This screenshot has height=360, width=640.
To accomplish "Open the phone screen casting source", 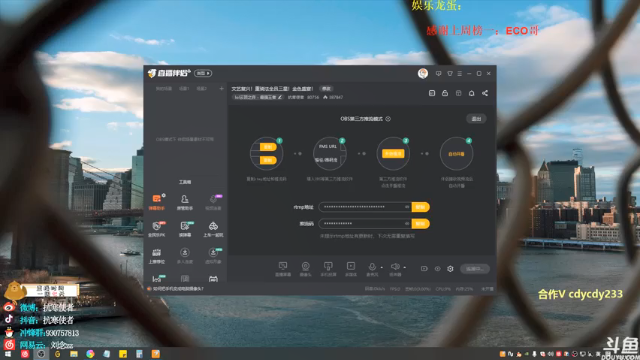I will (x=328, y=269).
